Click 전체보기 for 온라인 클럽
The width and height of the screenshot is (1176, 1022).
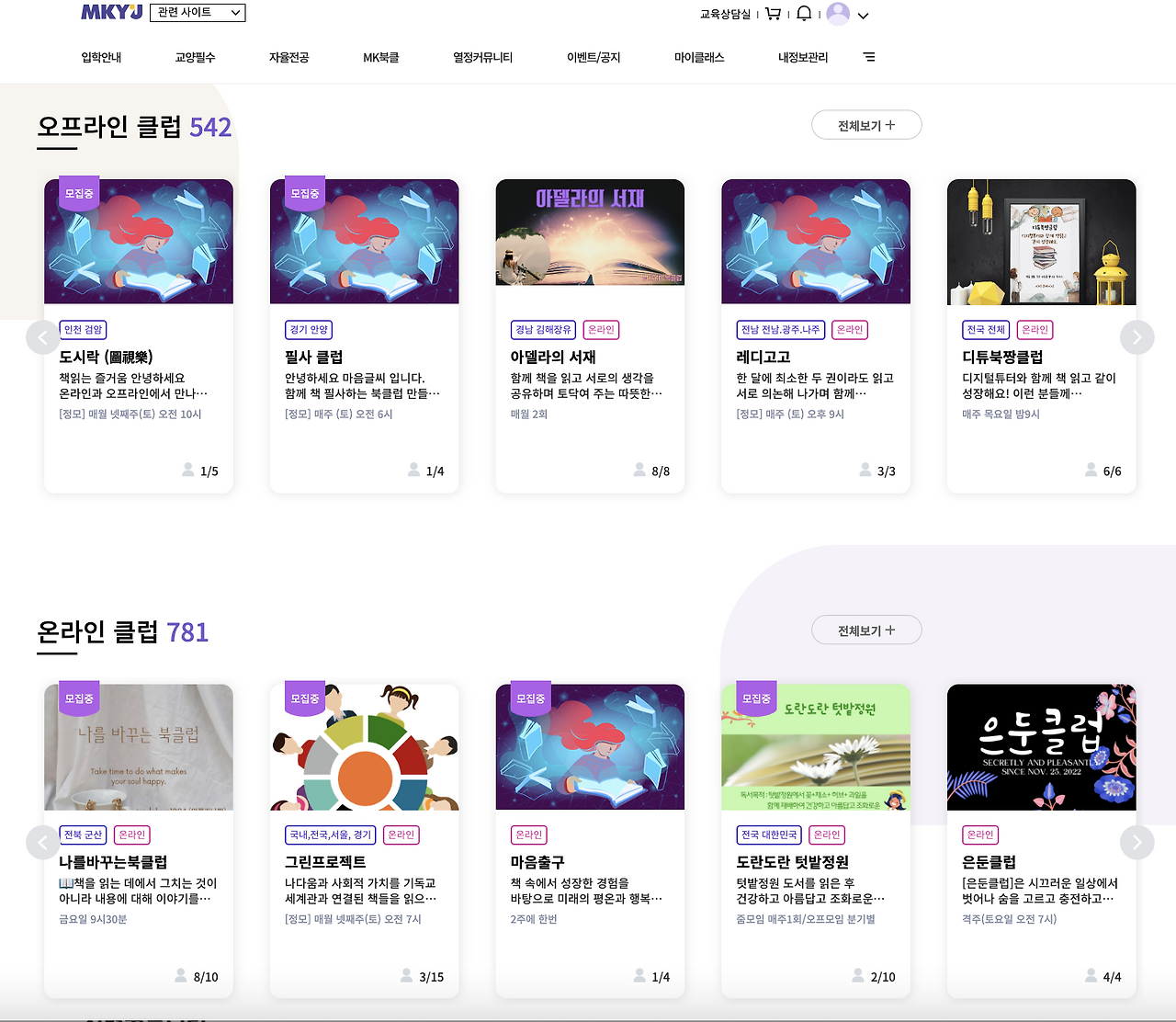pos(865,630)
